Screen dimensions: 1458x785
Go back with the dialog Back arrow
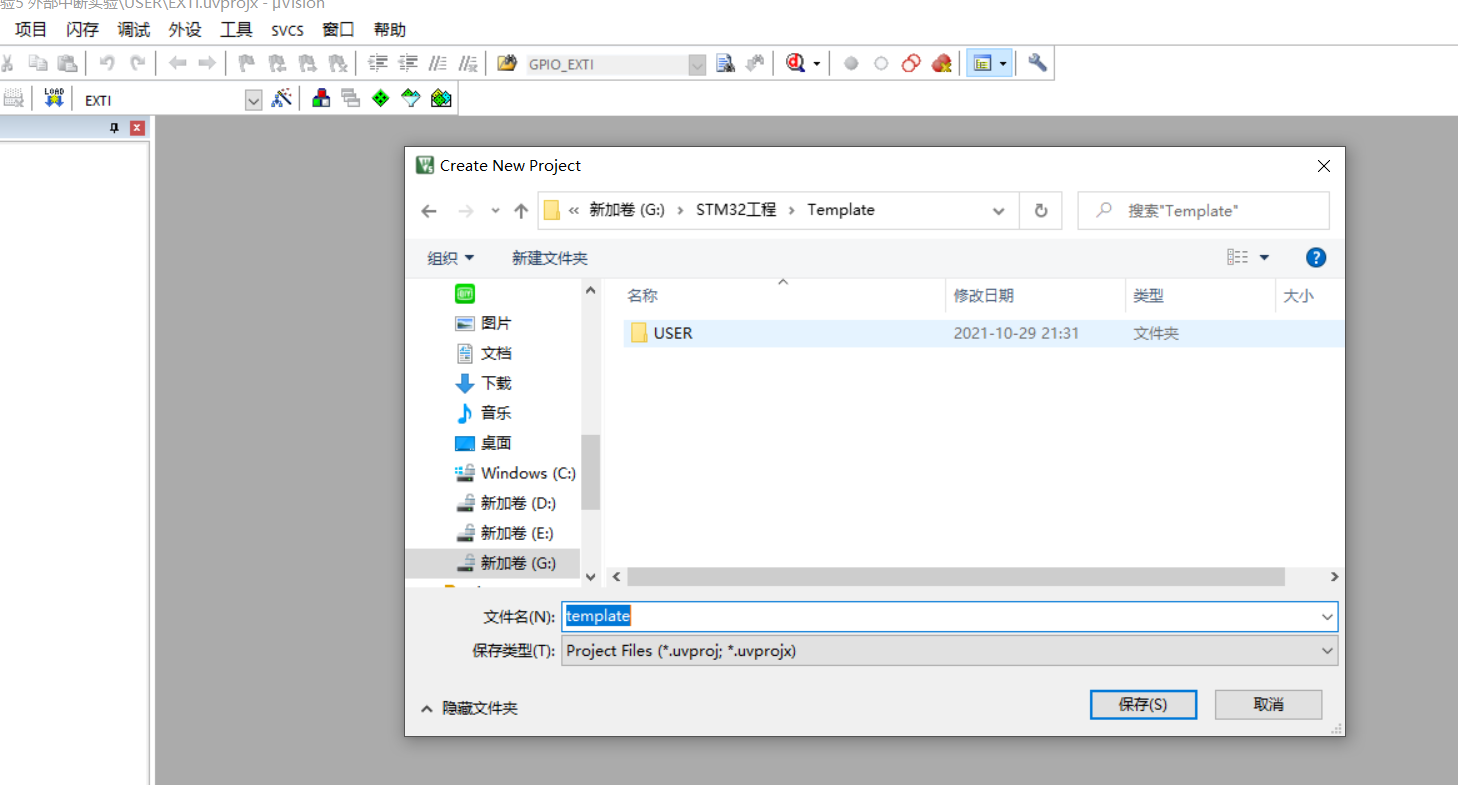coord(429,211)
